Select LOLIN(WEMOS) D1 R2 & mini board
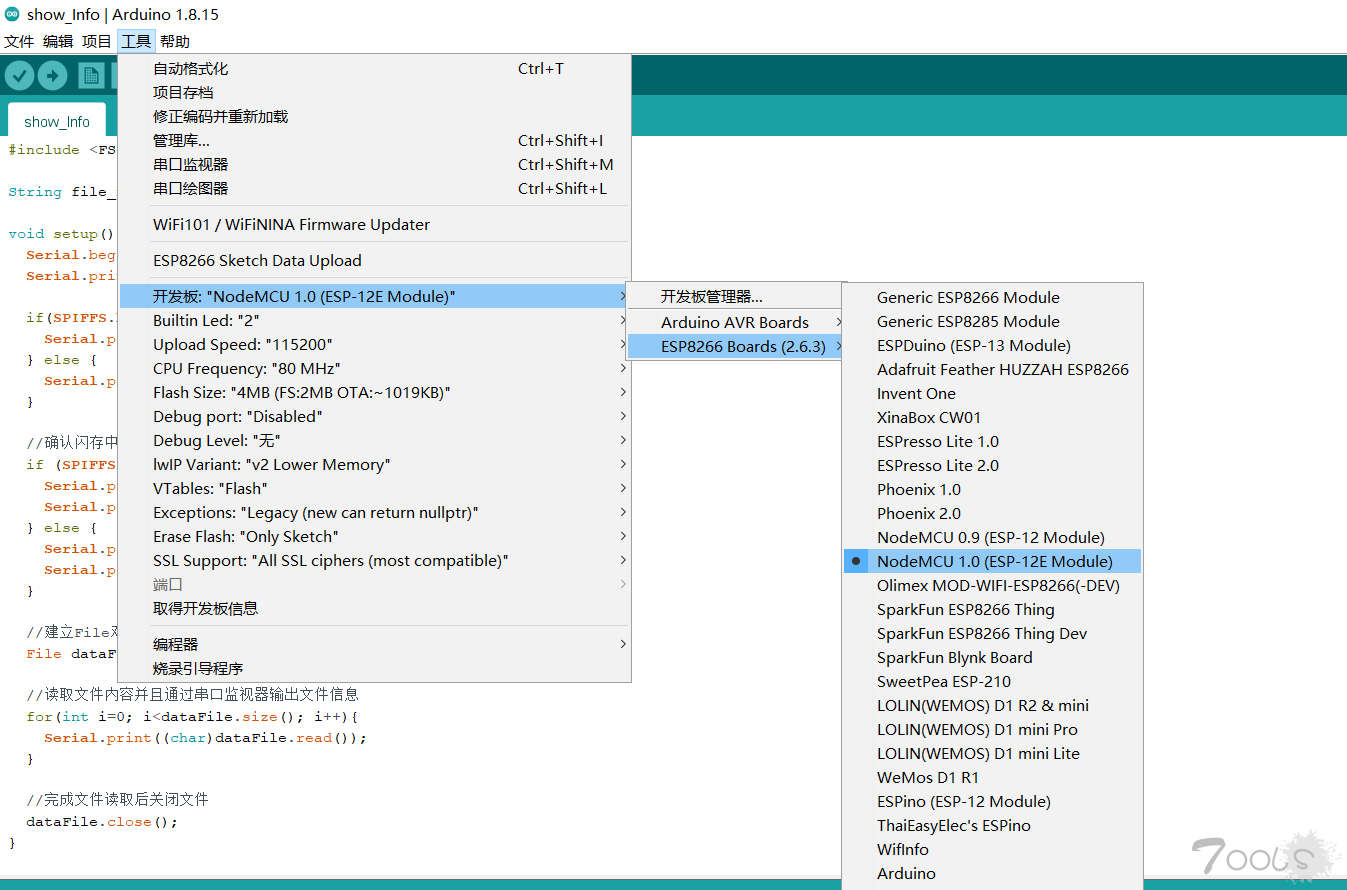The image size is (1347, 890). [x=992, y=705]
